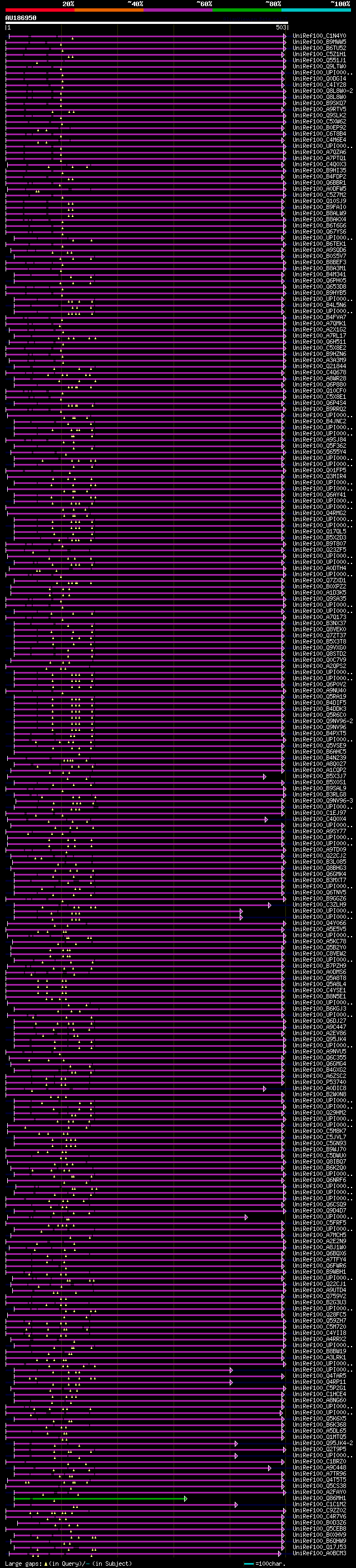Click the UniRef100_A0BCM3 label
356x1568 pixels.
tap(319, 1554)
